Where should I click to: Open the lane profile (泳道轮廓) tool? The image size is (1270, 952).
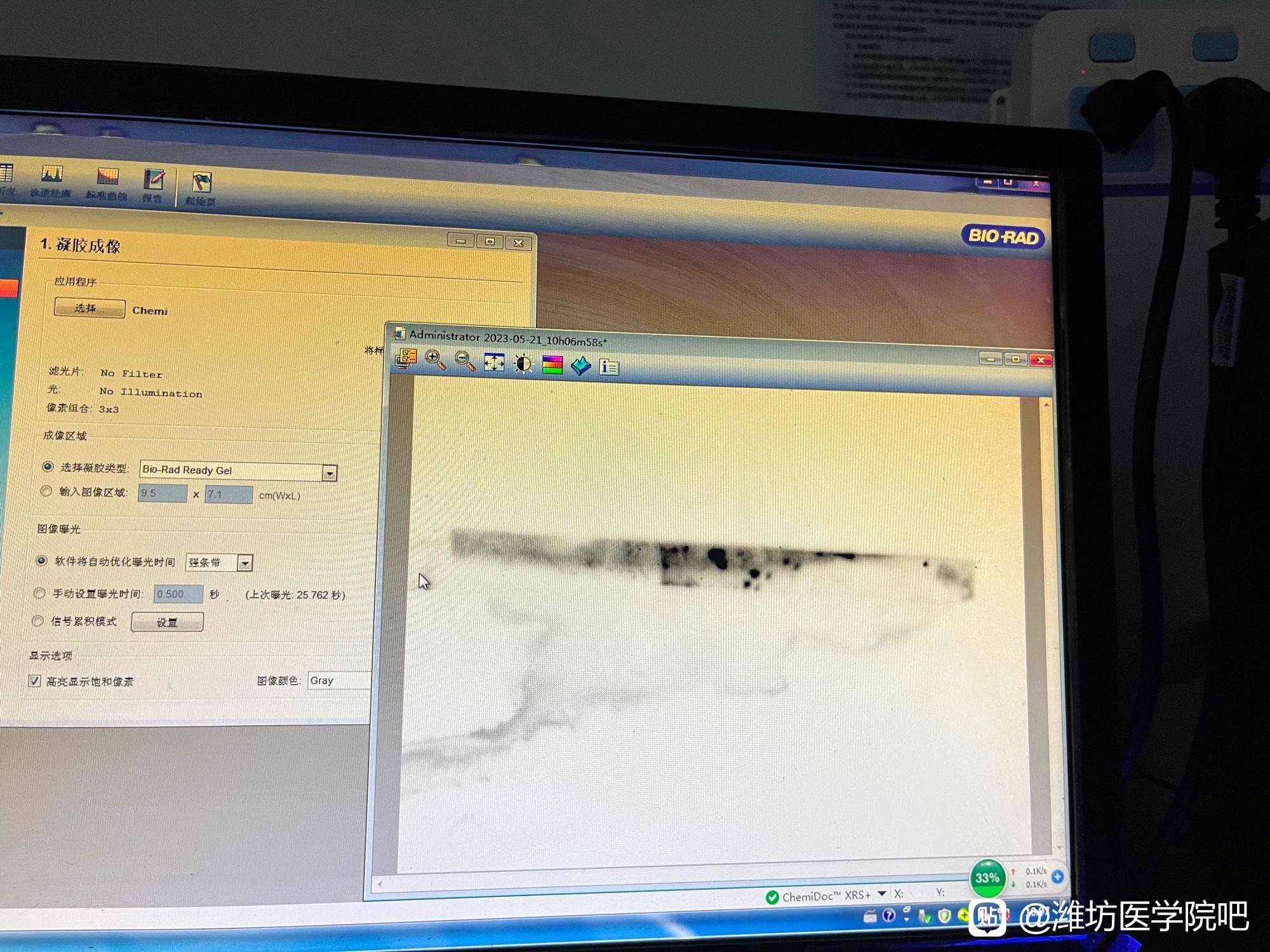pyautogui.click(x=51, y=182)
